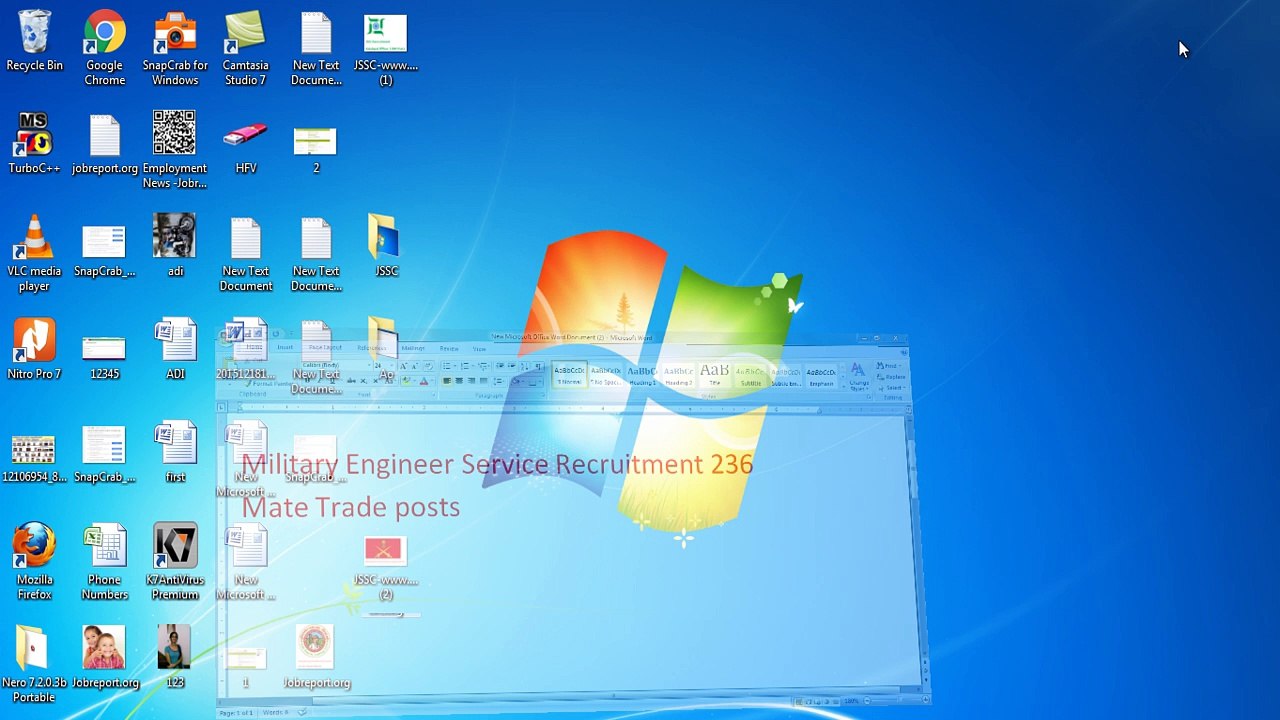Select the 201512181... Word document icon

(245, 350)
